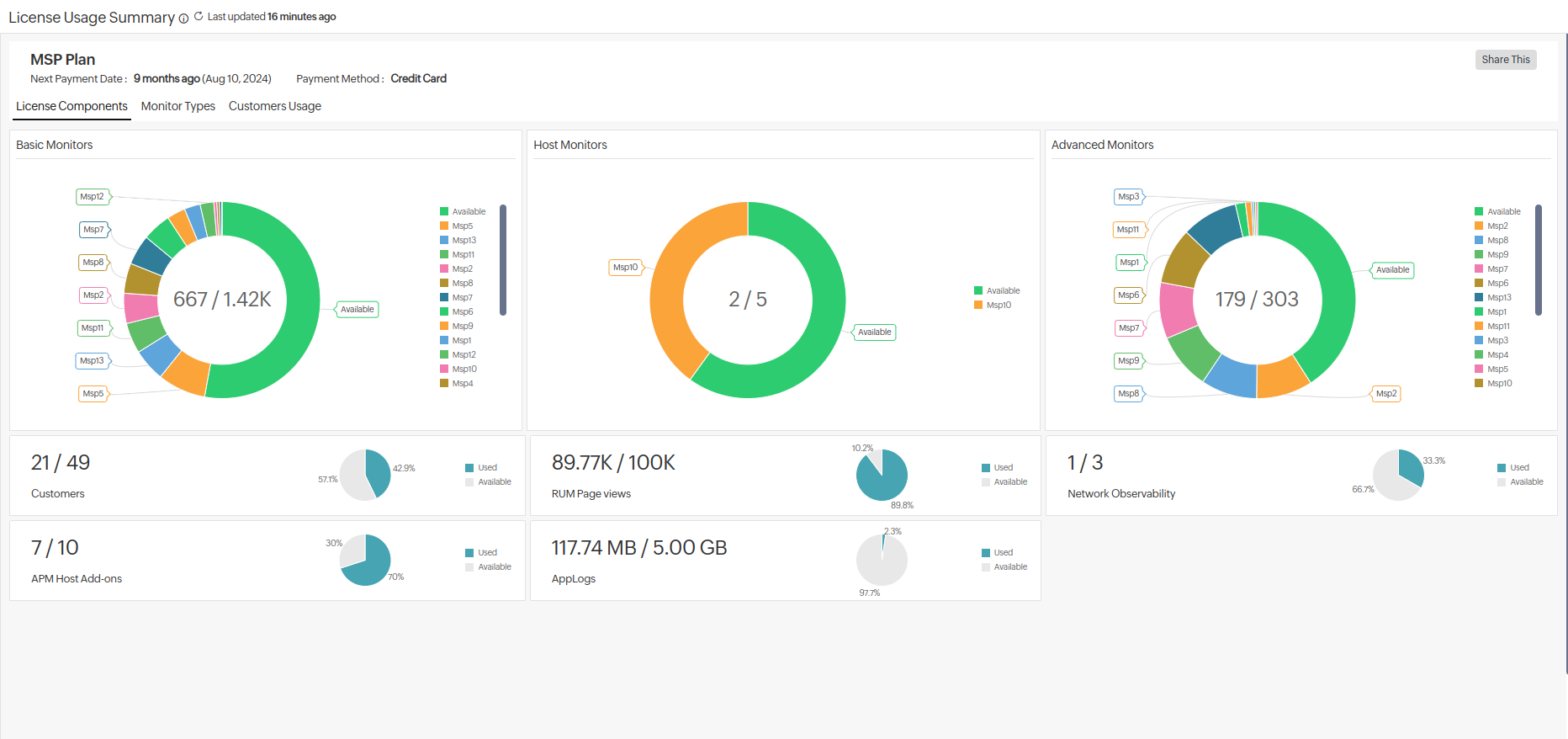
Task: Click the Msp12 callout label in Basic Monitors
Action: click(93, 197)
